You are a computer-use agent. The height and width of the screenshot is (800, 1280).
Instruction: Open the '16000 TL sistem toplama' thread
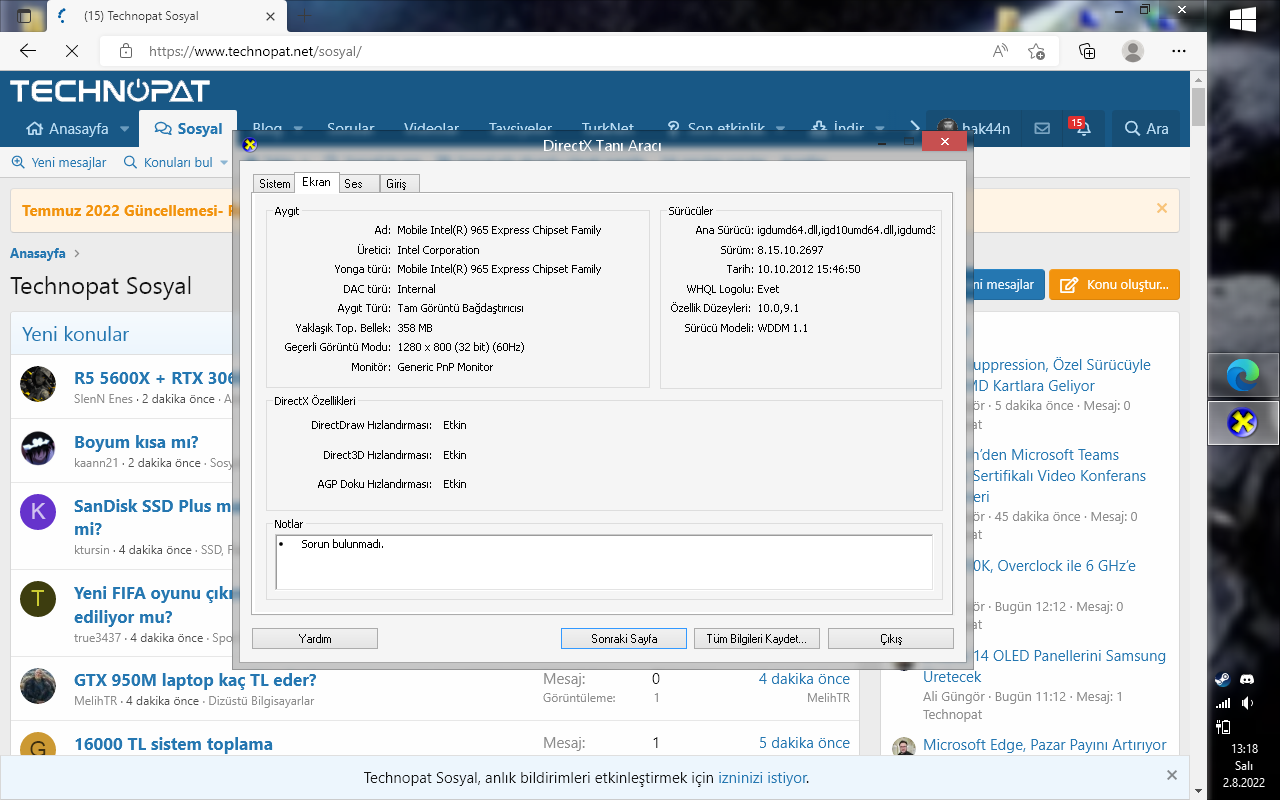pos(173,744)
